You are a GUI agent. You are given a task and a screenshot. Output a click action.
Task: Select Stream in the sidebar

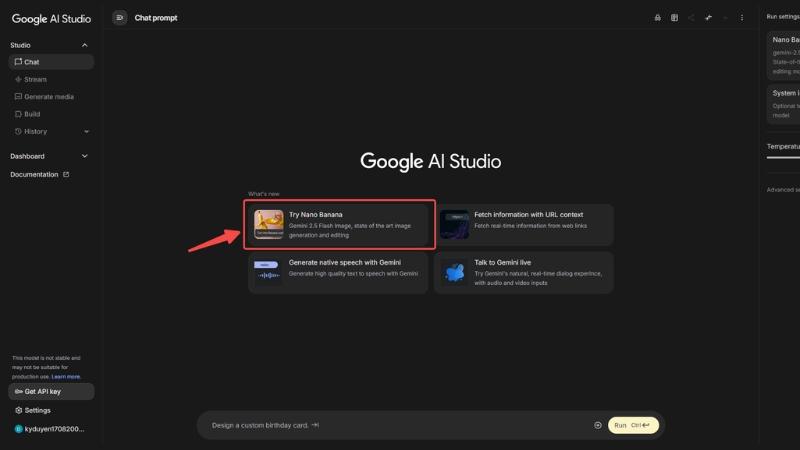pyautogui.click(x=35, y=79)
